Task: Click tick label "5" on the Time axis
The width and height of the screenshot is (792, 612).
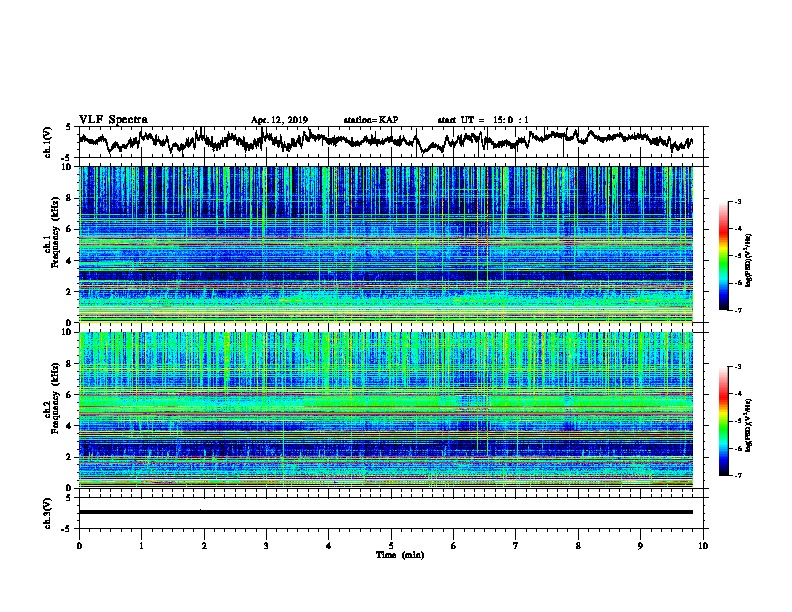Action: pos(391,546)
